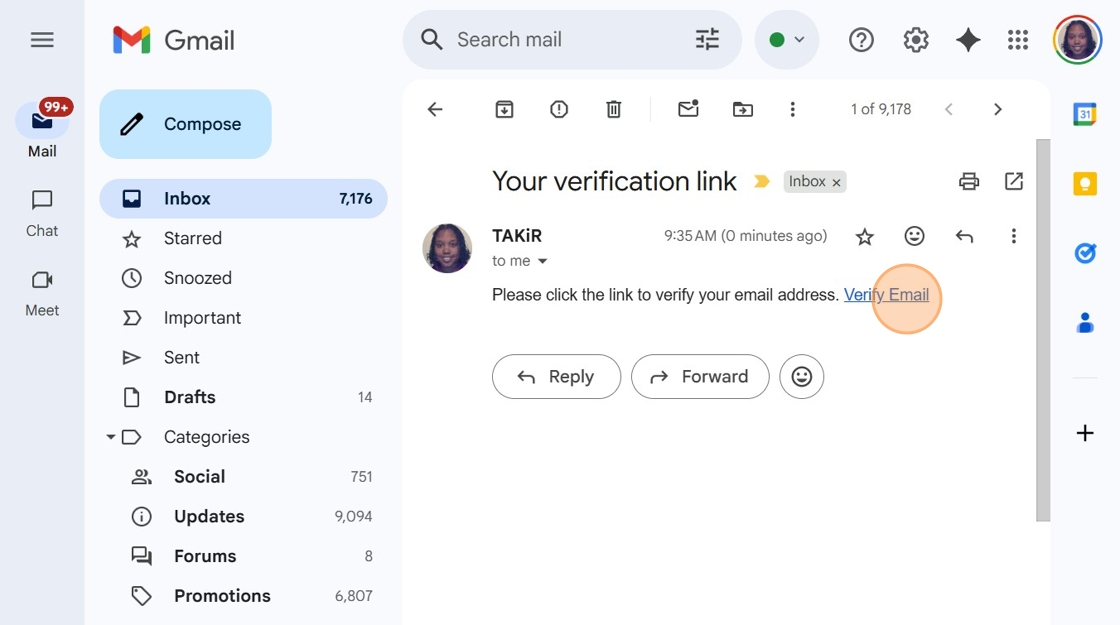Click the Verify Email link

886,295
